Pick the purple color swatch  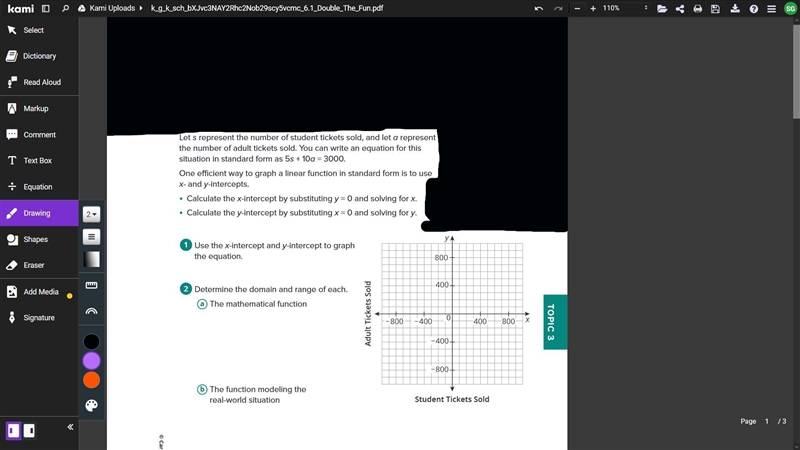91,361
